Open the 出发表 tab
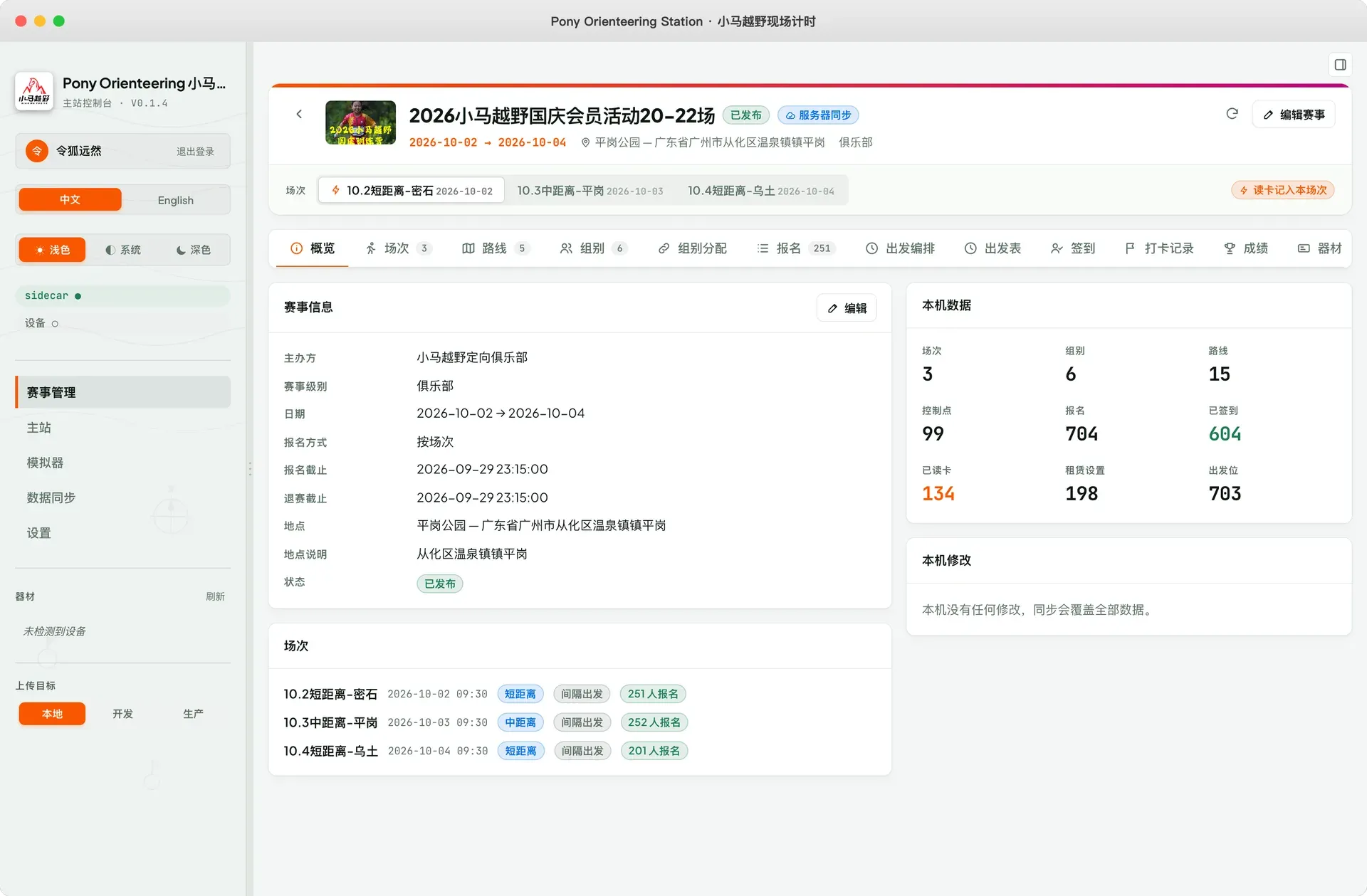 [x=992, y=248]
